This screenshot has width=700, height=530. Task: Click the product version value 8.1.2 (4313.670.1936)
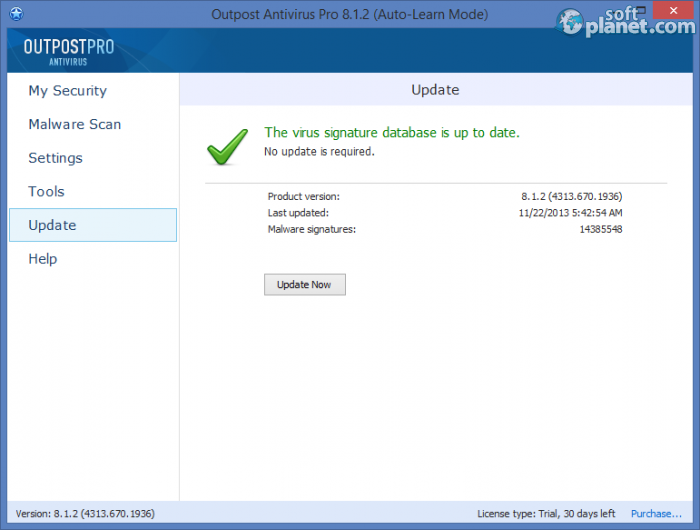coord(571,196)
